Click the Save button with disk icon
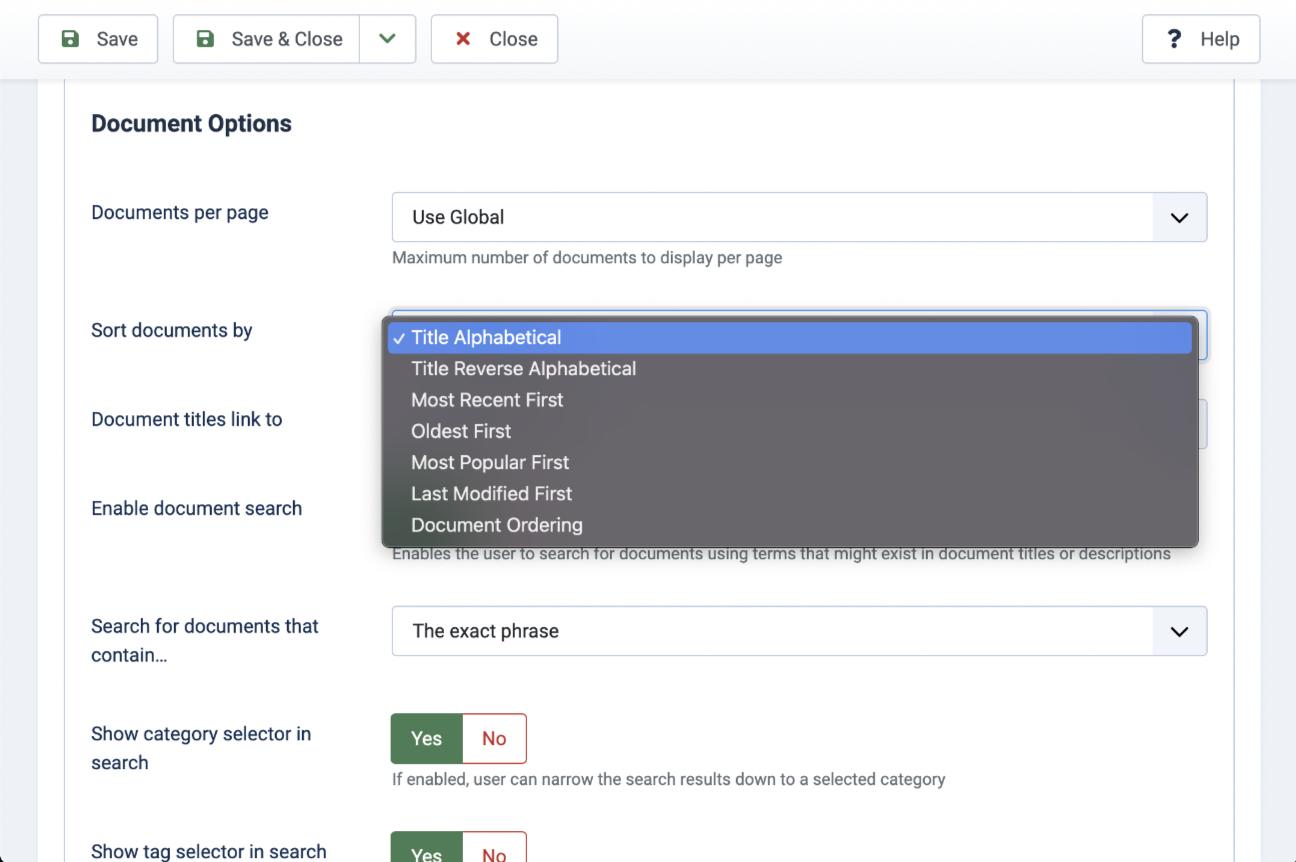1296x862 pixels. [x=98, y=39]
